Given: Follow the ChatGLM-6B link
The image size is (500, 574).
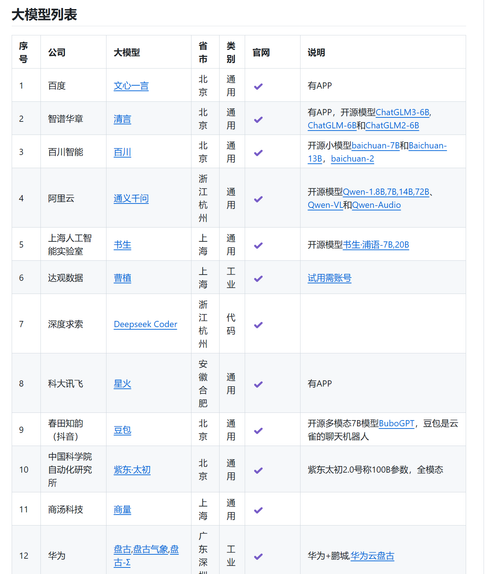Looking at the screenshot, I should coord(332,126).
